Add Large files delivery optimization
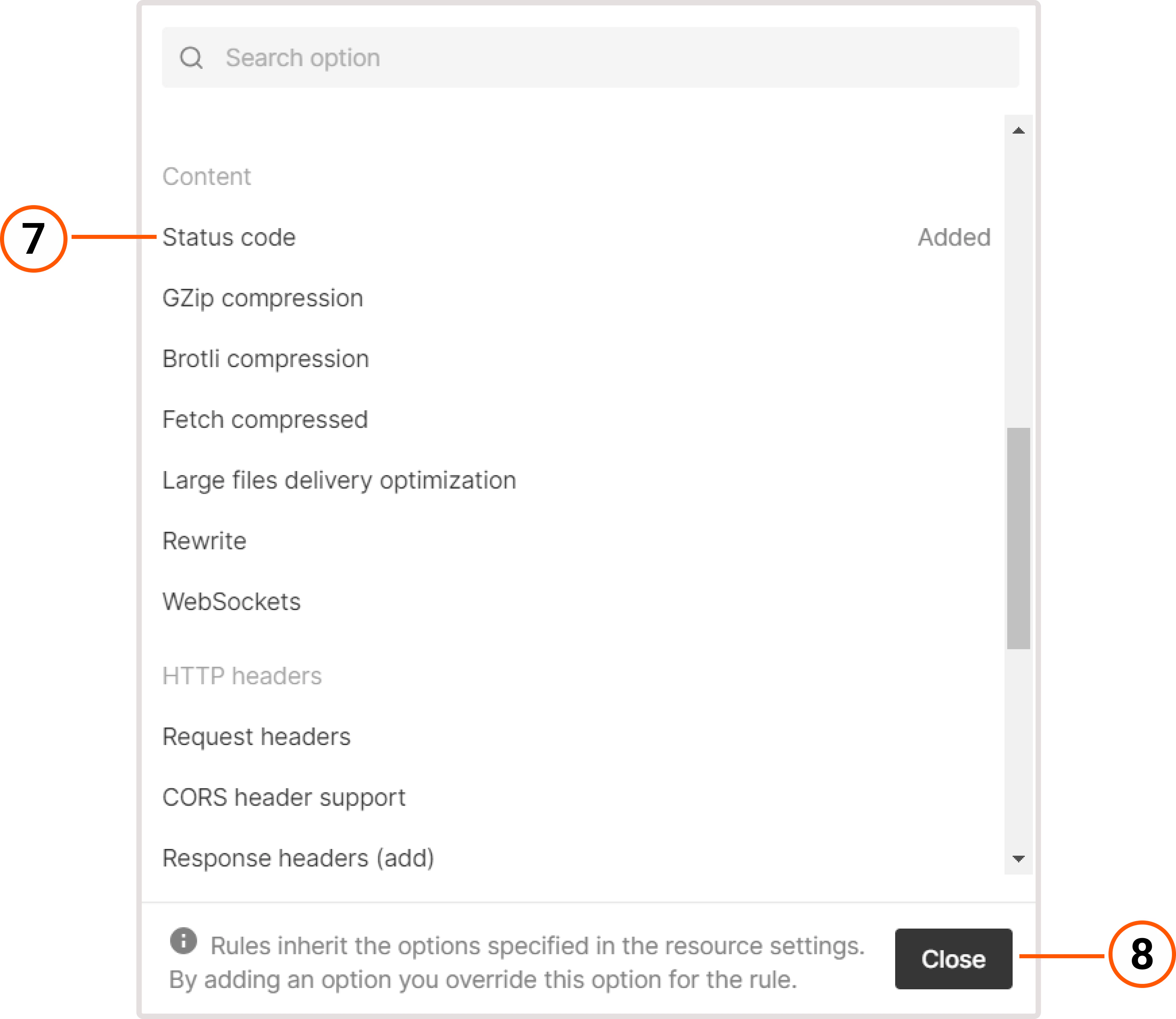This screenshot has height=1019, width=1176. click(x=339, y=480)
